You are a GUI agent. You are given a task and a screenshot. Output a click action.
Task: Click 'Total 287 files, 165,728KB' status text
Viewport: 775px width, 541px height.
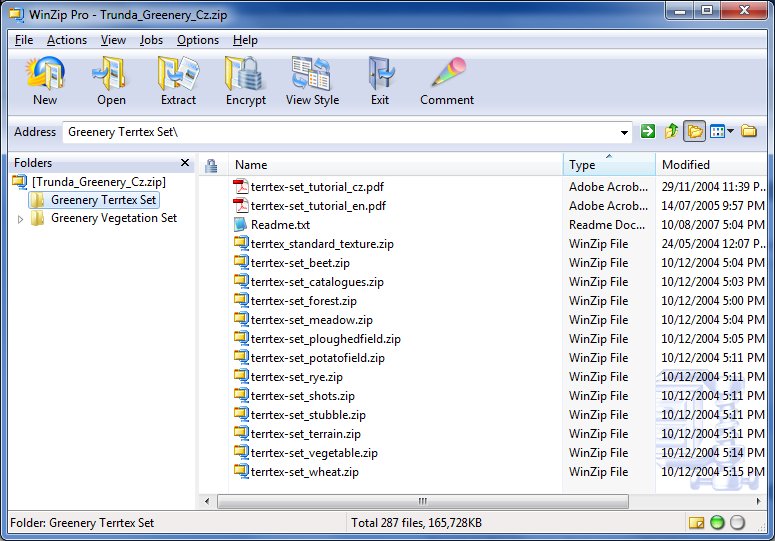click(416, 523)
